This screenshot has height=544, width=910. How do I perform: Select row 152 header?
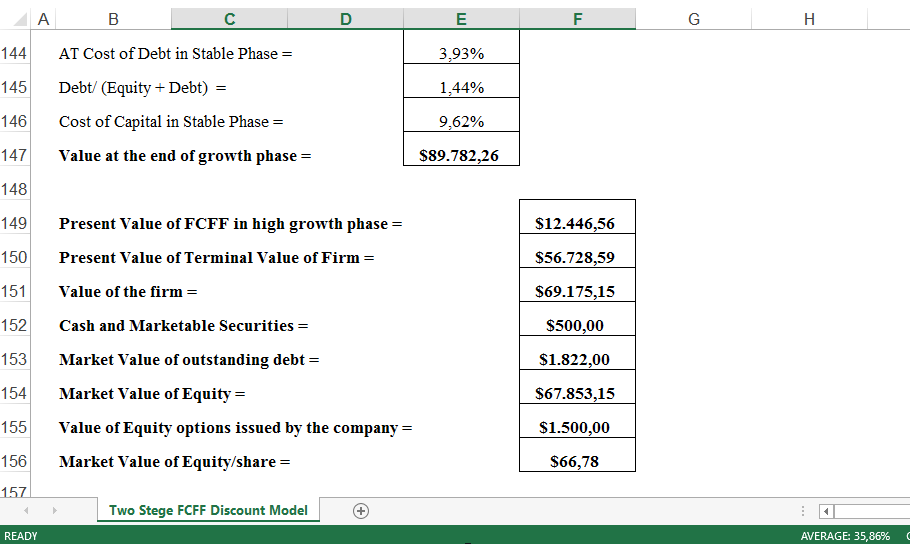point(15,325)
